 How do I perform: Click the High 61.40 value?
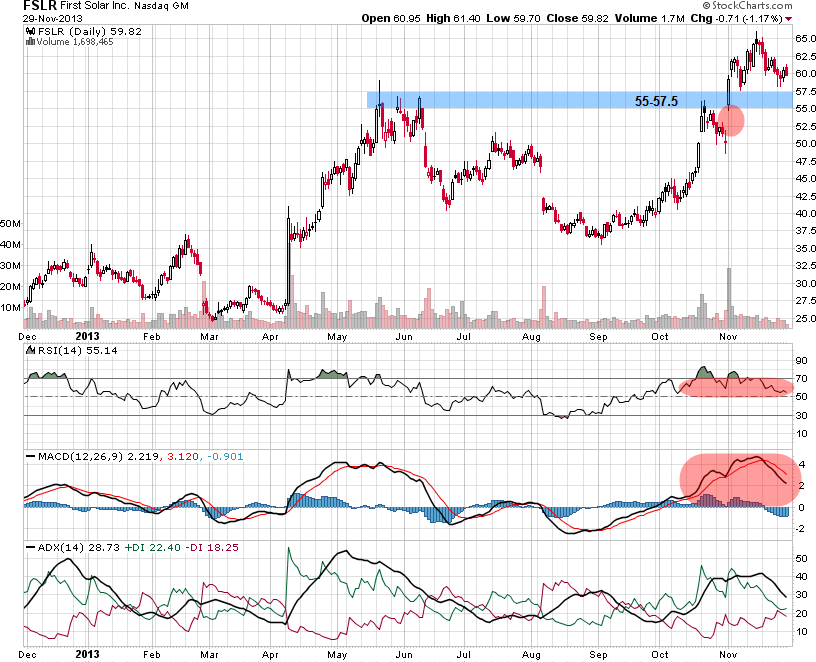[x=453, y=18]
